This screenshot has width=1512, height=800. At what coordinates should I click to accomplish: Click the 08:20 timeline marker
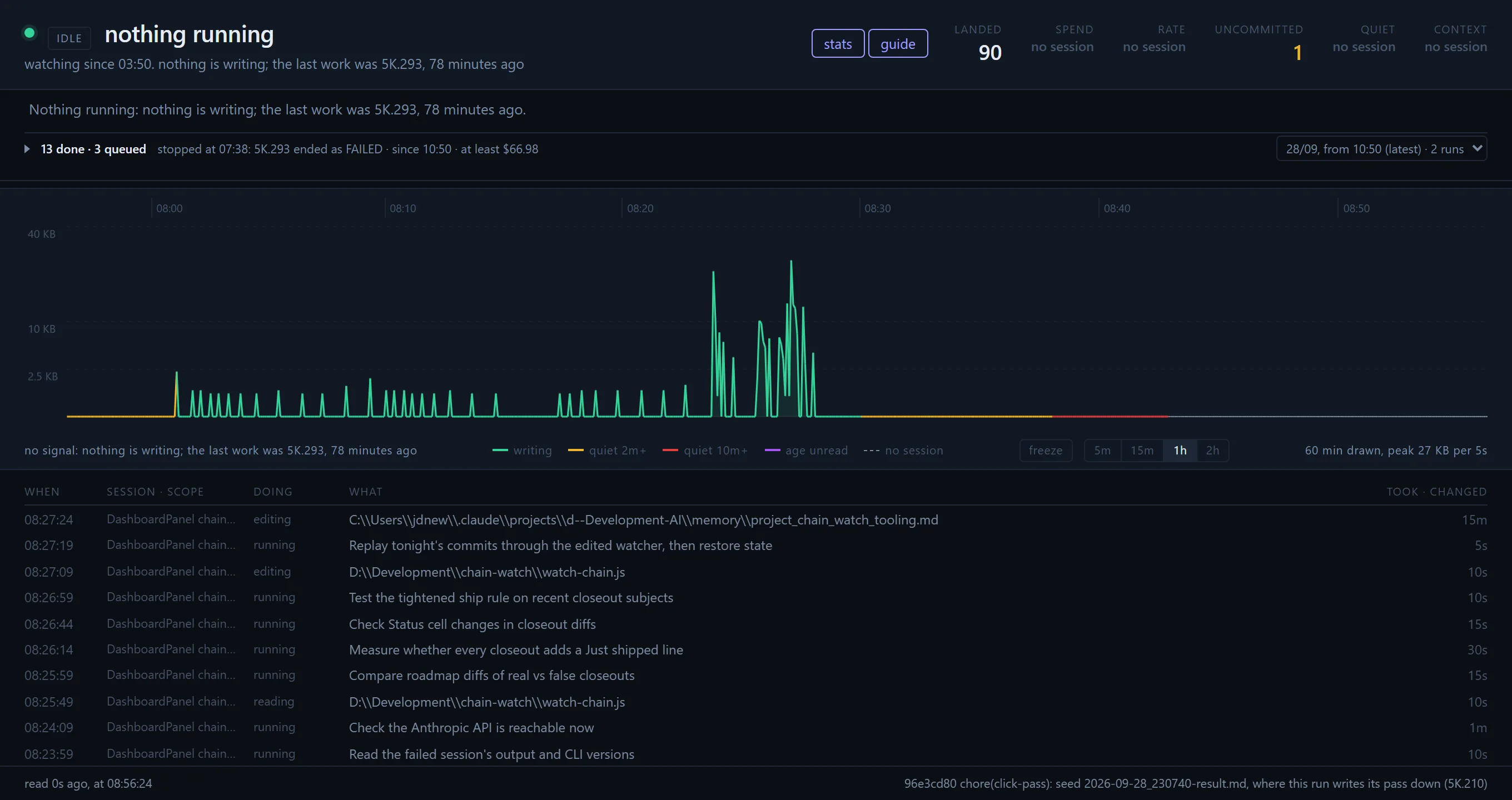click(640, 208)
